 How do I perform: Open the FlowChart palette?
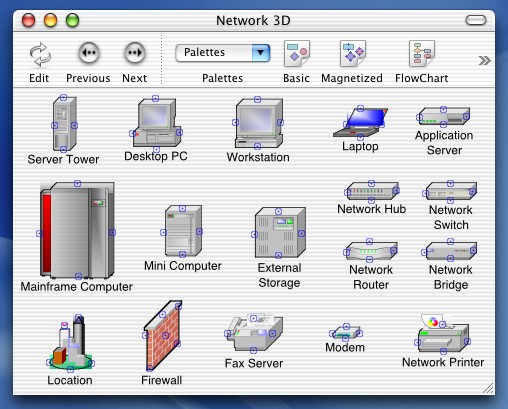pyautogui.click(x=422, y=53)
